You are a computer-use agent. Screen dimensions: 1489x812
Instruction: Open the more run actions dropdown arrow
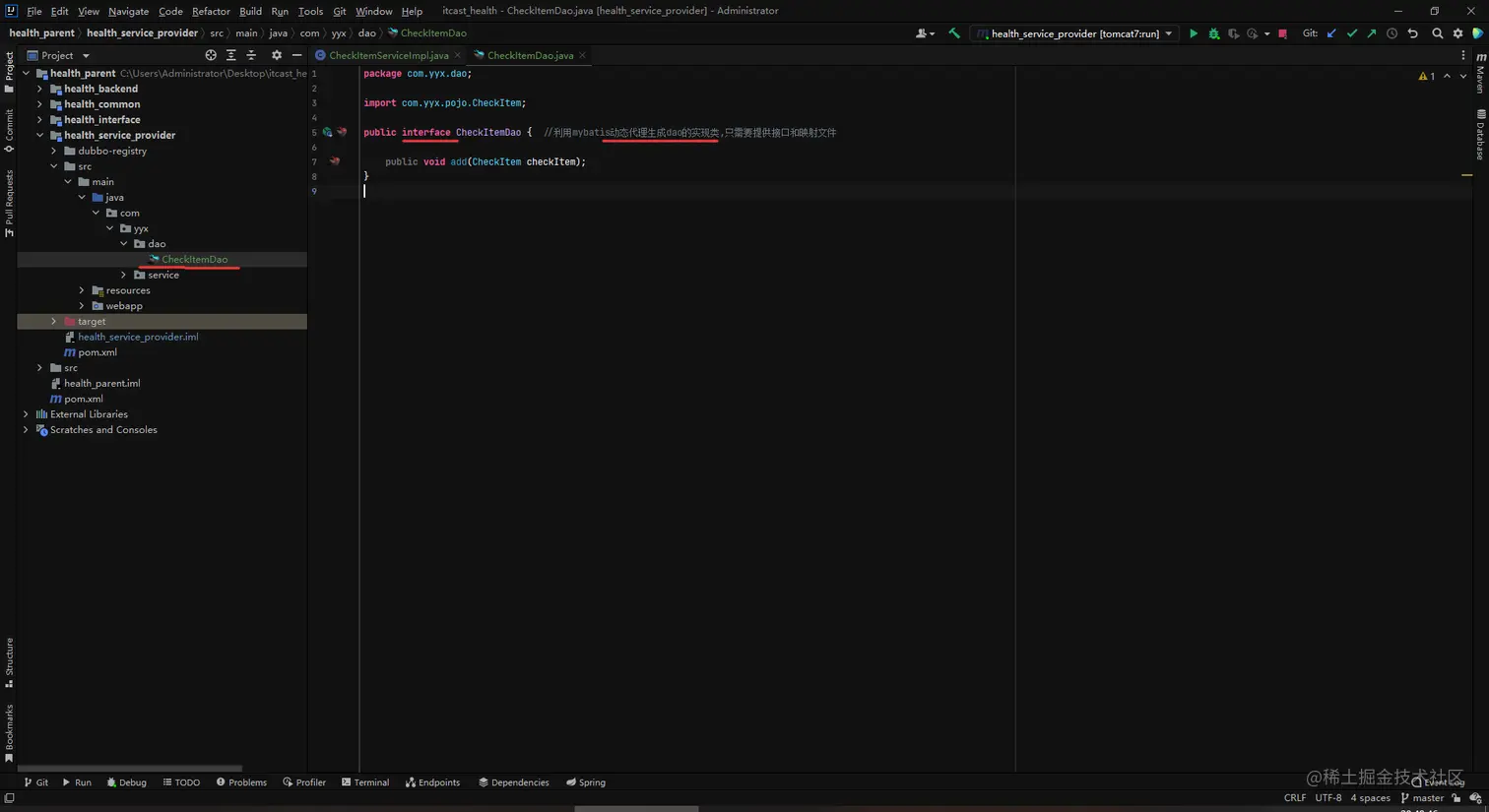click(x=1266, y=33)
